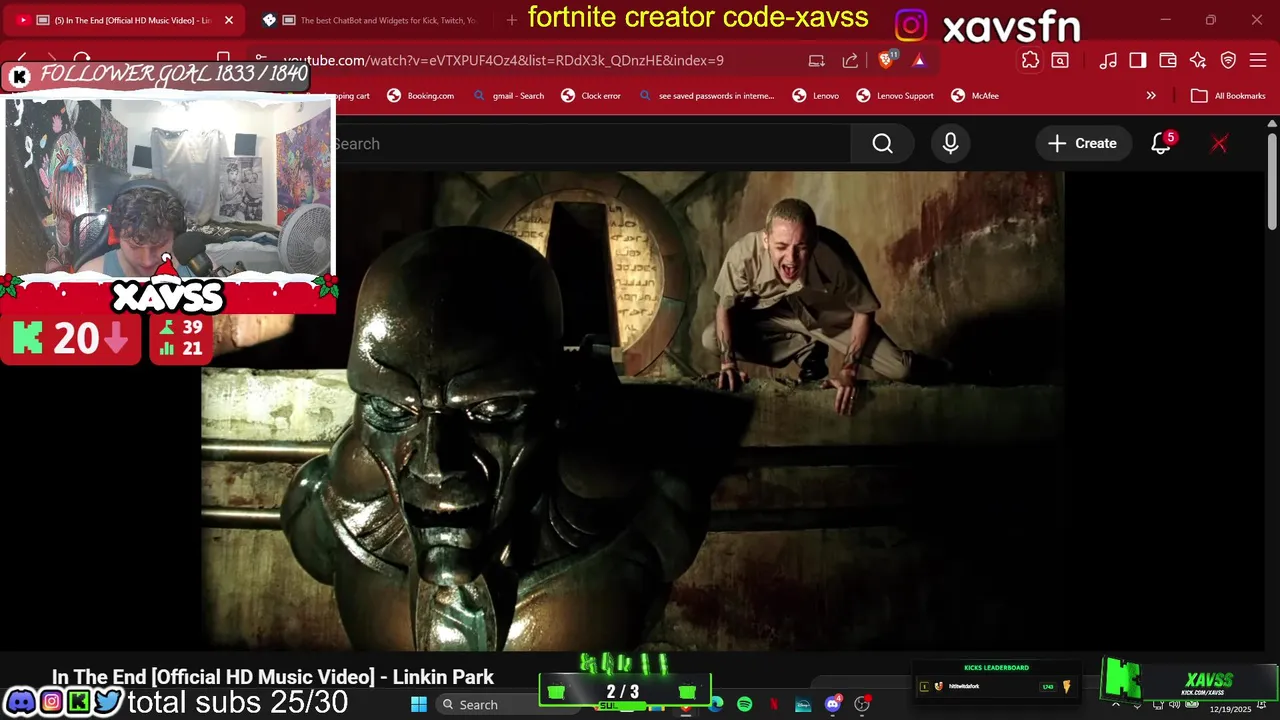Switch to the ChatBot and Widgets tab

370,20
